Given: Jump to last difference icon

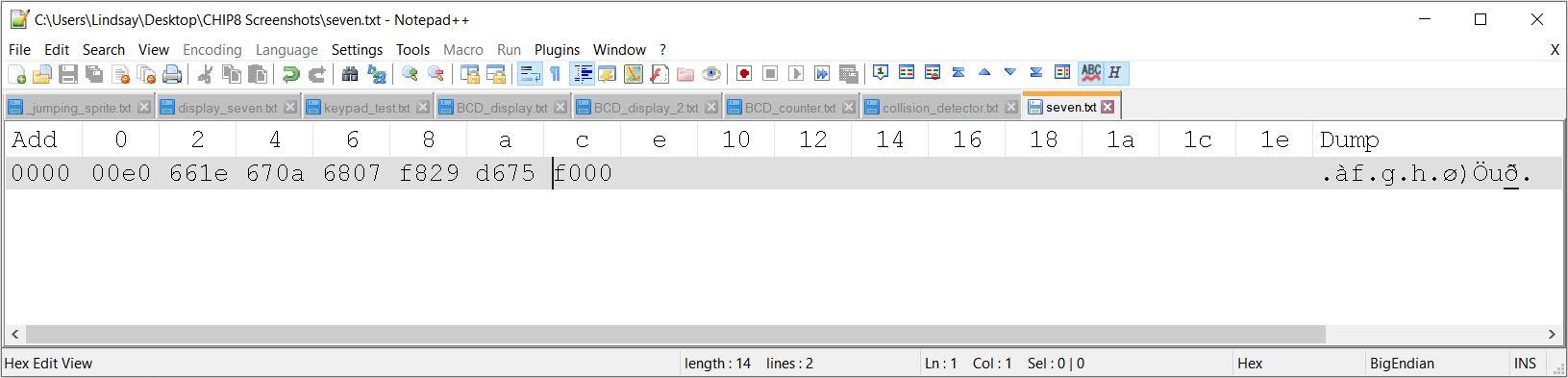Looking at the screenshot, I should pos(1036,72).
